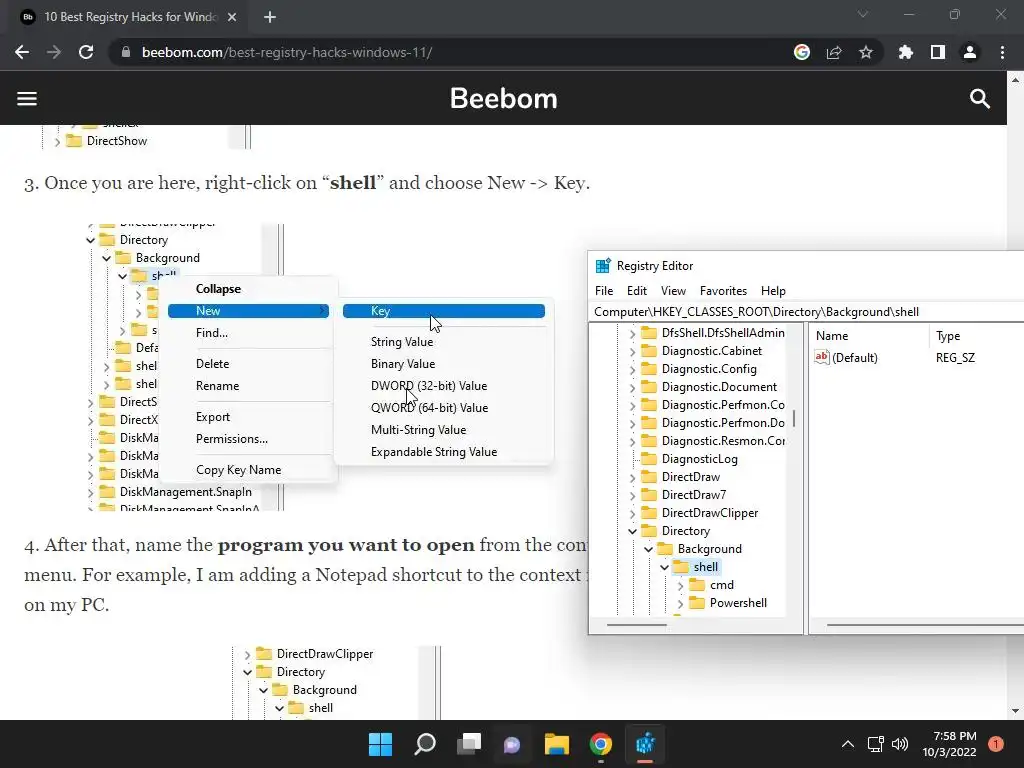The height and width of the screenshot is (768, 1024).
Task: View the padlock site info icon
Action: (126, 52)
